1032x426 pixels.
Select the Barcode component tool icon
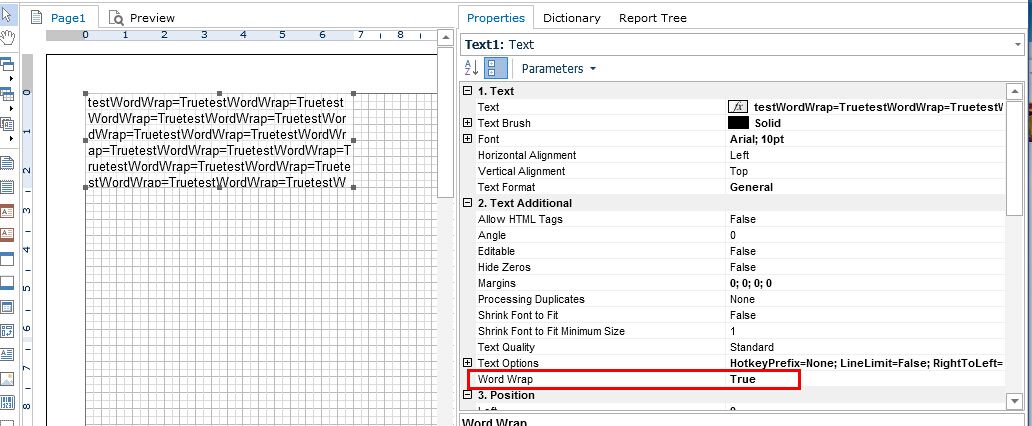[x=7, y=402]
